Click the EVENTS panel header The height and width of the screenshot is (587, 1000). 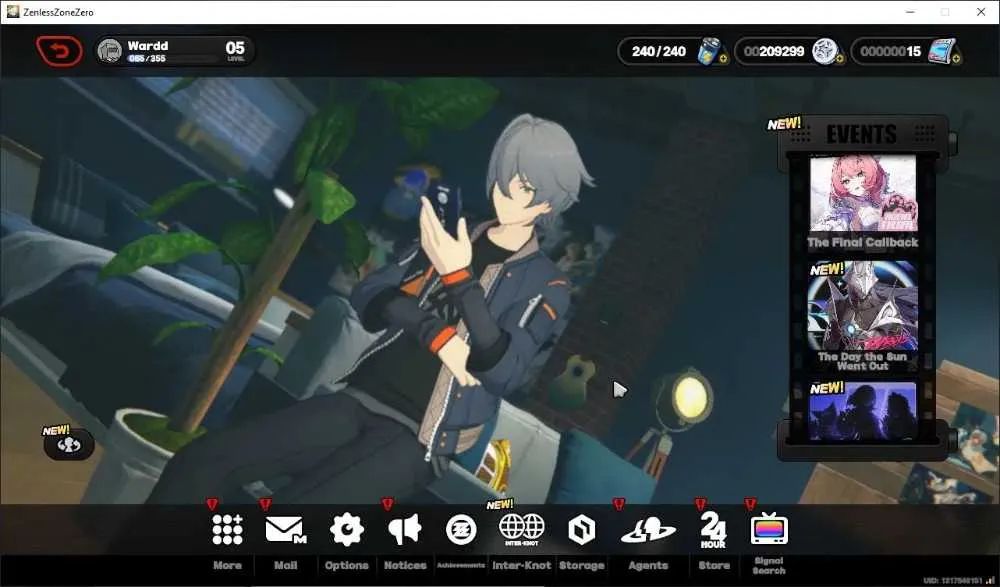click(x=861, y=134)
